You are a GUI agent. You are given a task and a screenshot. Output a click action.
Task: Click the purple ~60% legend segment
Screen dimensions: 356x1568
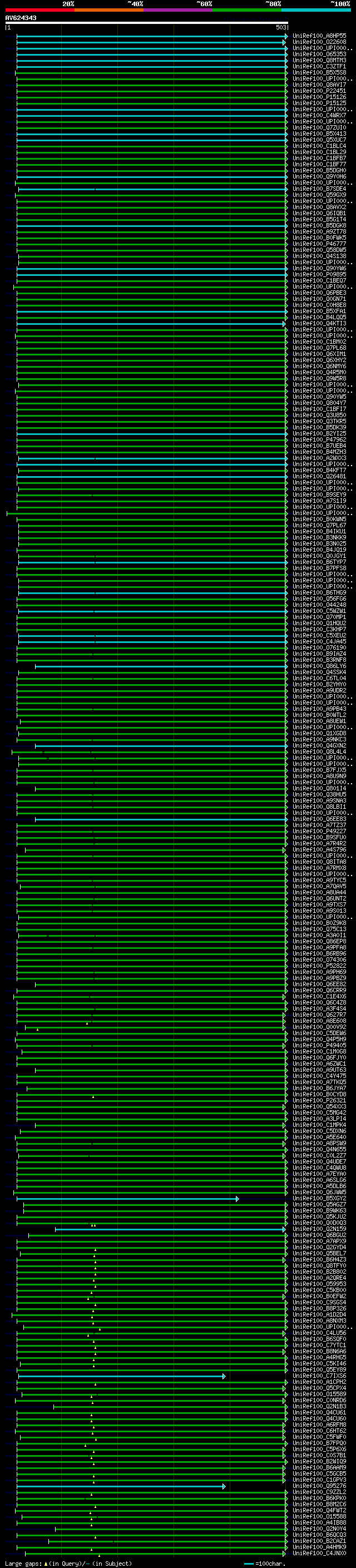point(179,10)
